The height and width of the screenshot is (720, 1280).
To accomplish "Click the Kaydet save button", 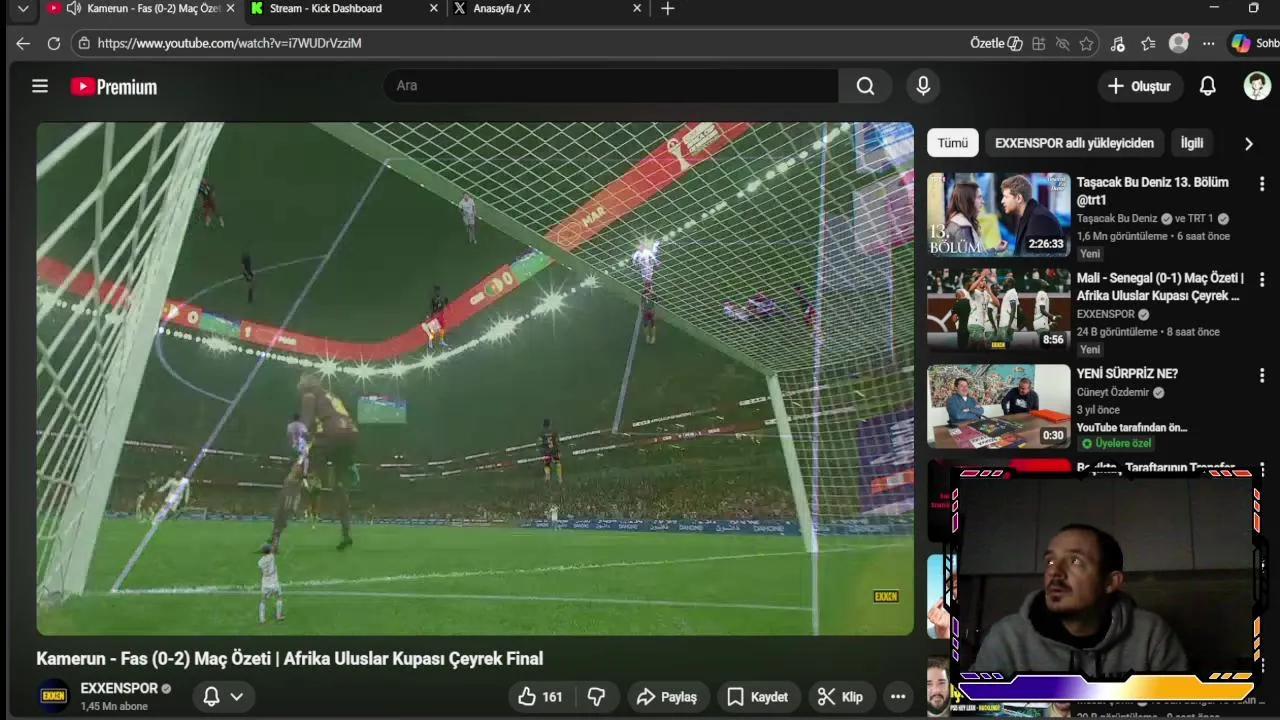I will [x=758, y=697].
